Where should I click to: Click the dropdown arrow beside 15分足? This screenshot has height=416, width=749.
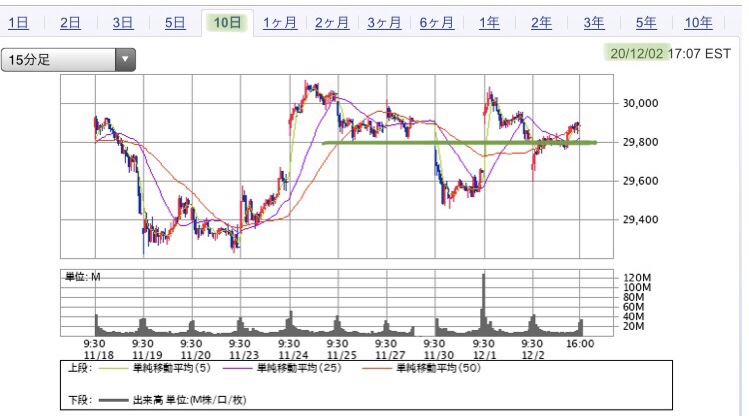(x=125, y=60)
